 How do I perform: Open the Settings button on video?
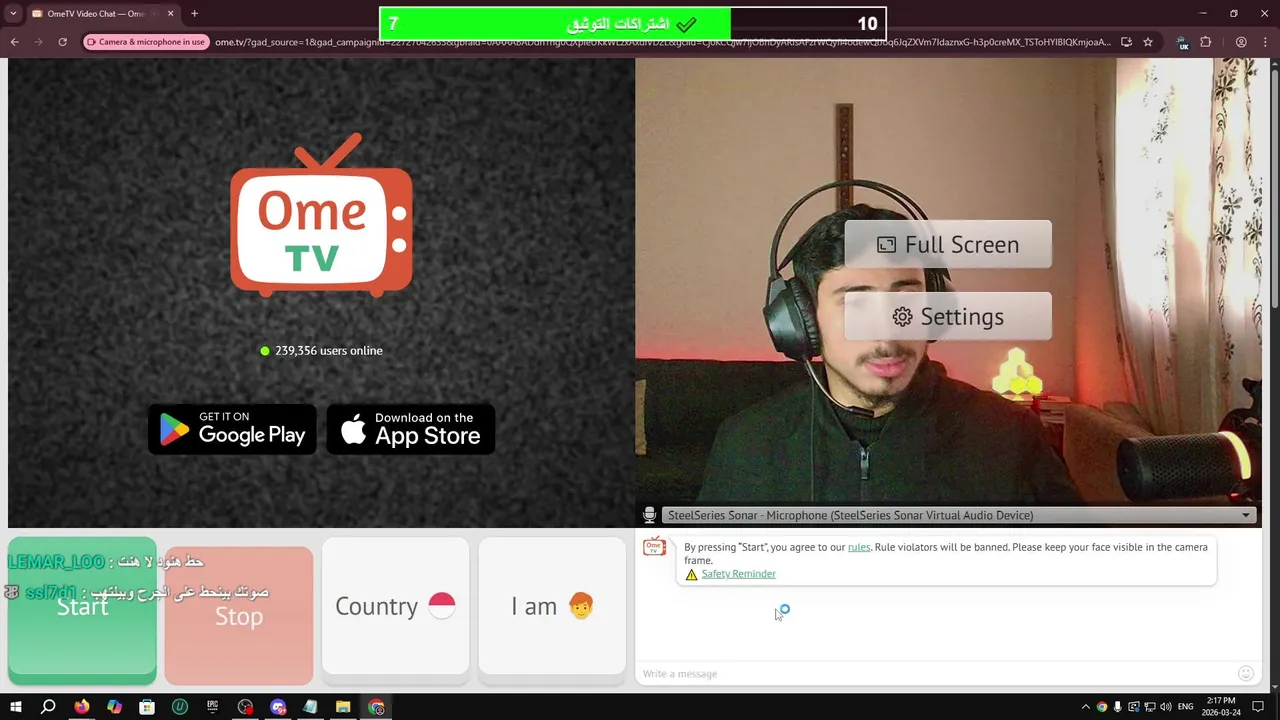[x=948, y=316]
